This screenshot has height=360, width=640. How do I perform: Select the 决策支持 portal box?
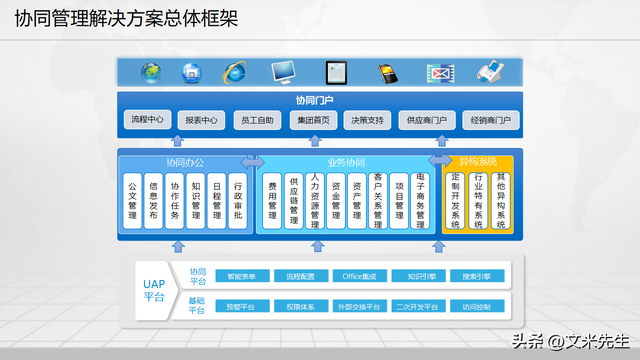(367, 120)
